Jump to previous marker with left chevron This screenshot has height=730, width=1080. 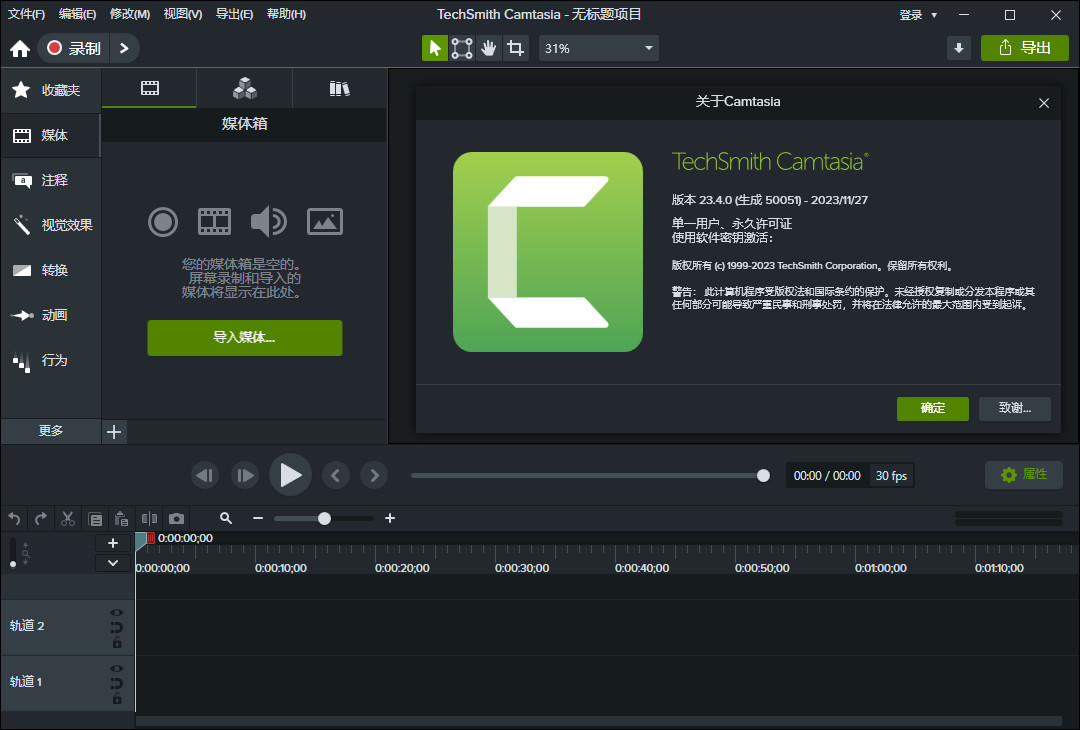(x=335, y=475)
